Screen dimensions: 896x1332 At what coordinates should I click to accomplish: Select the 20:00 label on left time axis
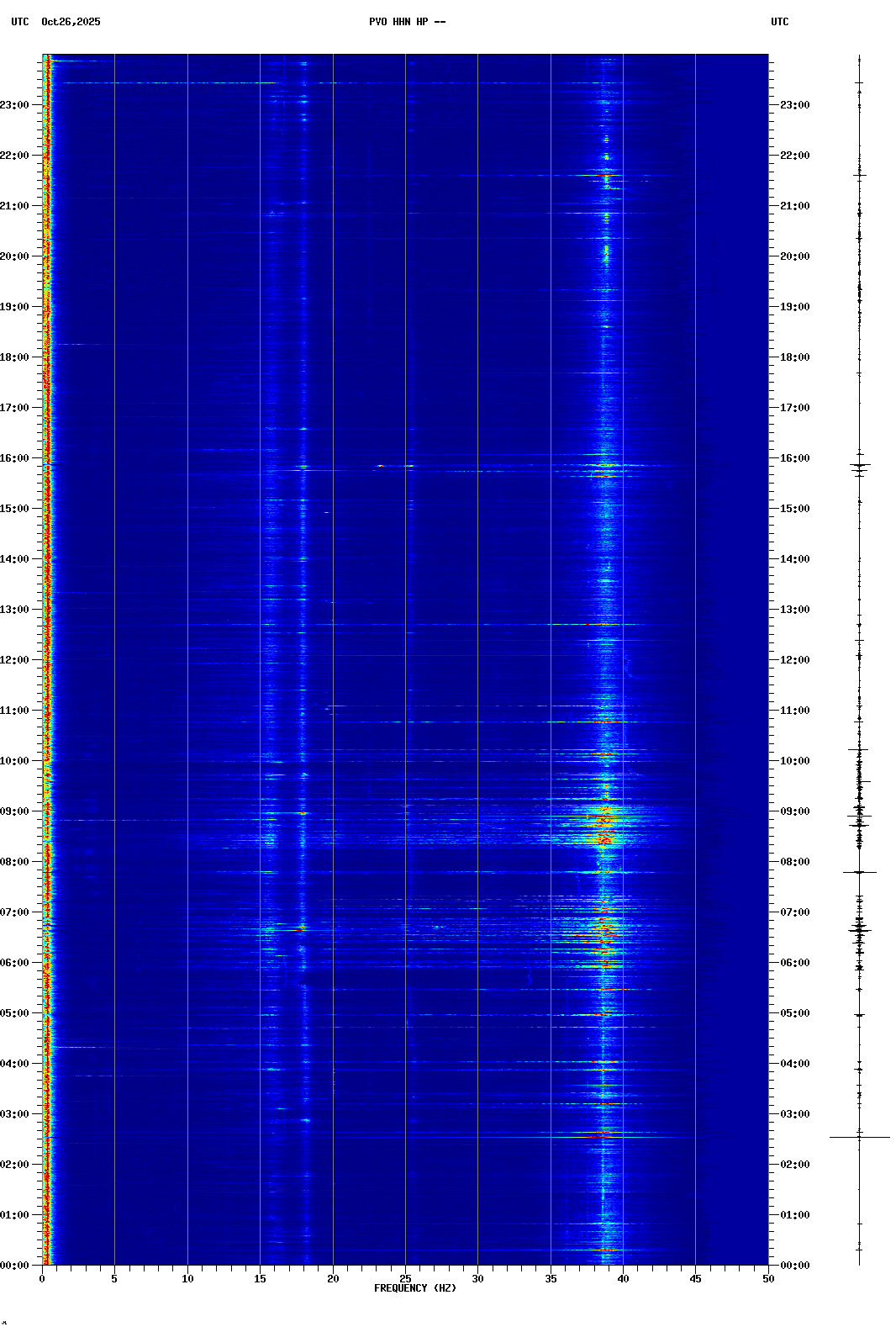click(x=15, y=256)
